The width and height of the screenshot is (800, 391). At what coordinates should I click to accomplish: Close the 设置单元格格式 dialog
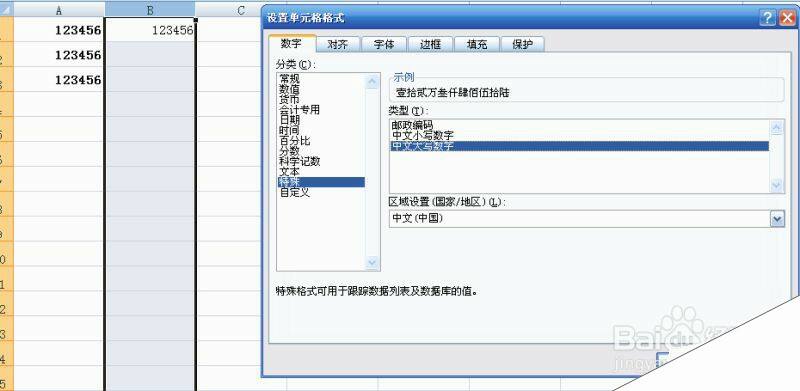click(x=786, y=18)
